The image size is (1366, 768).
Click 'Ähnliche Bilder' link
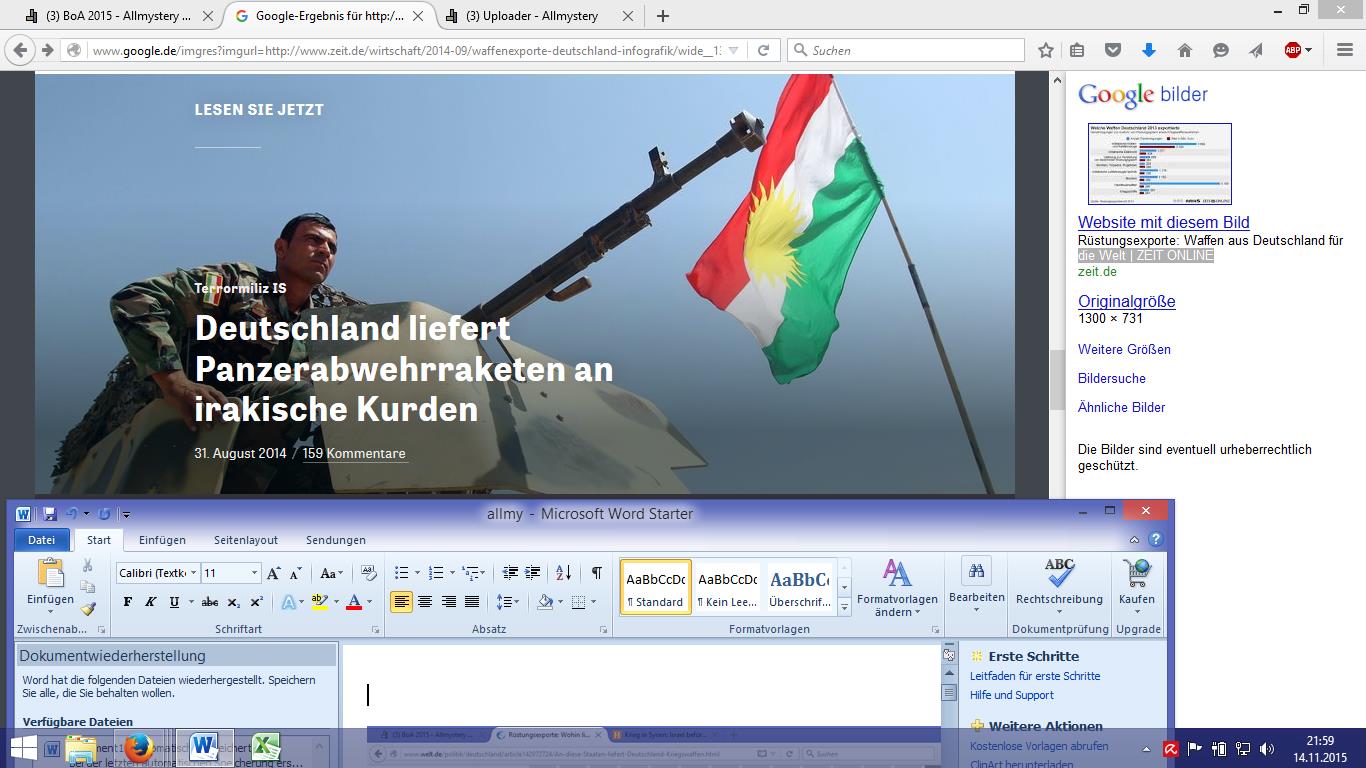point(1121,407)
